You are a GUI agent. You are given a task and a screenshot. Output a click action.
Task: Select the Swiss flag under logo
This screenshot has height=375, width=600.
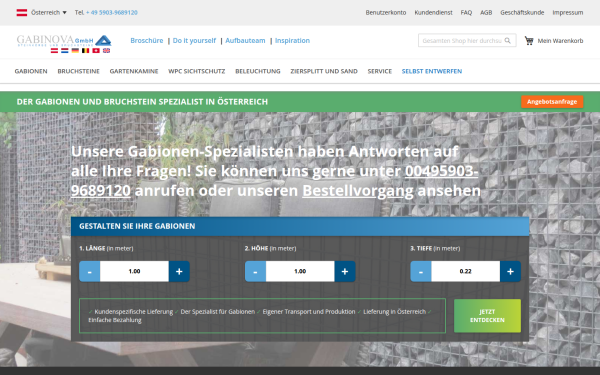point(96,51)
